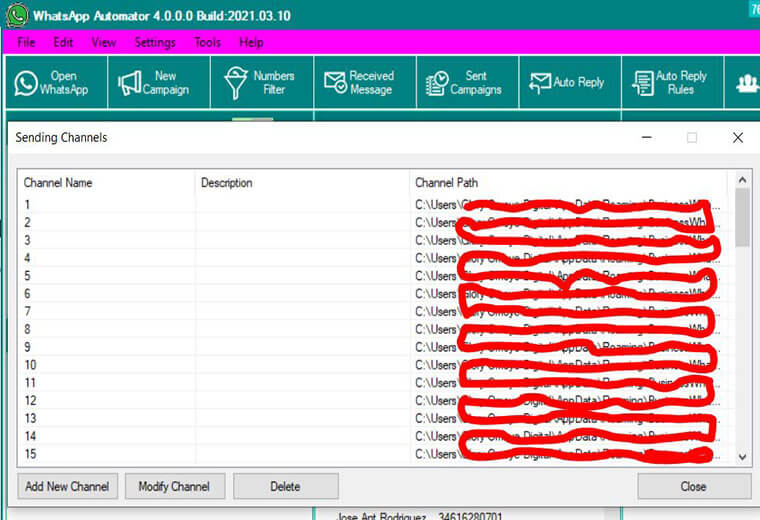Open the Help menu
This screenshot has width=760, height=520.
(251, 43)
